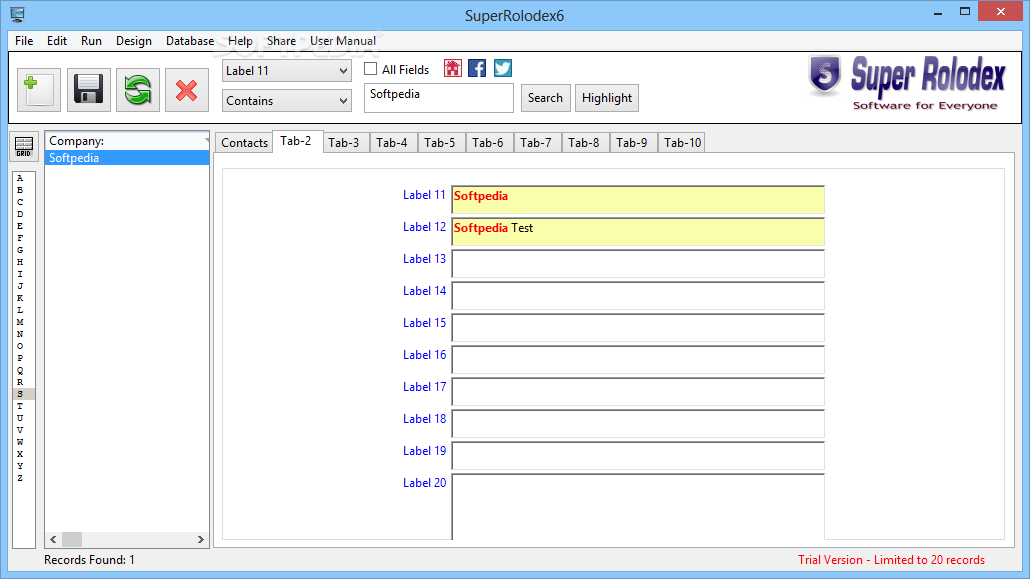Save record using the floppy disk icon

click(88, 89)
